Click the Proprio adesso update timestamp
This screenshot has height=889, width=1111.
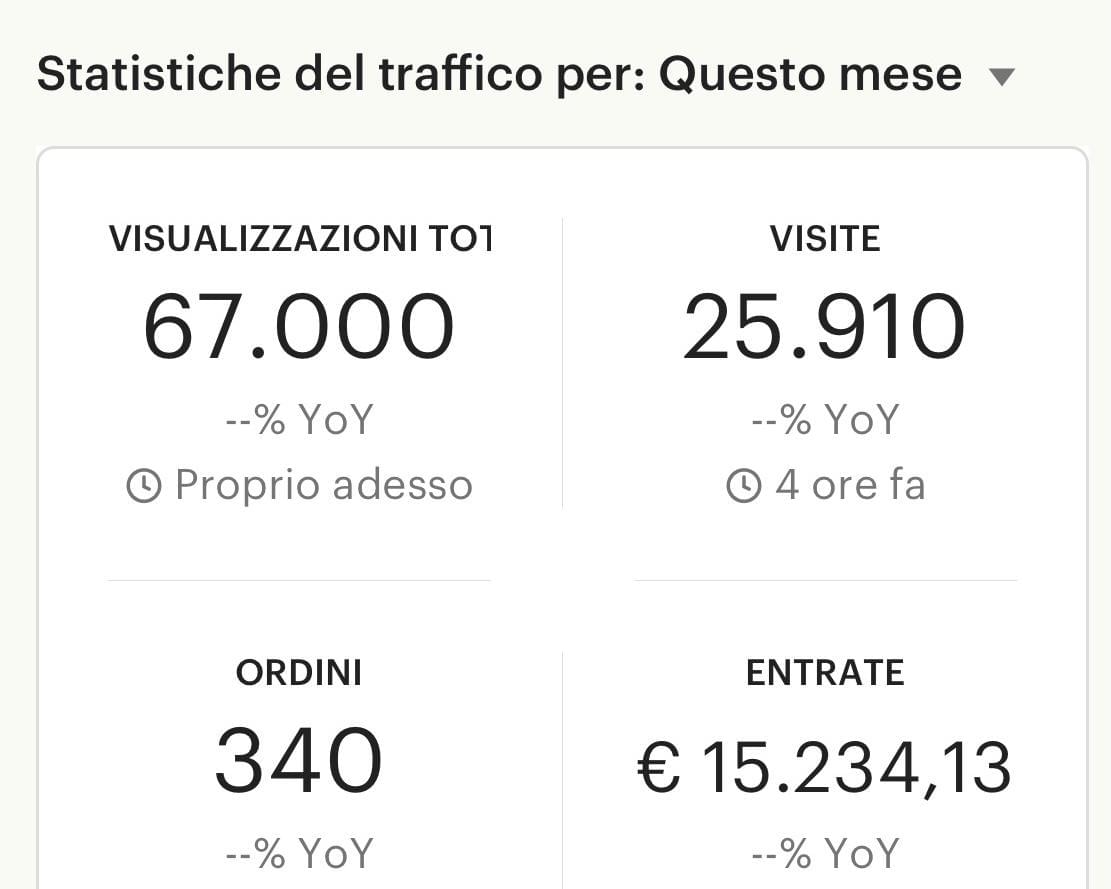[324, 486]
